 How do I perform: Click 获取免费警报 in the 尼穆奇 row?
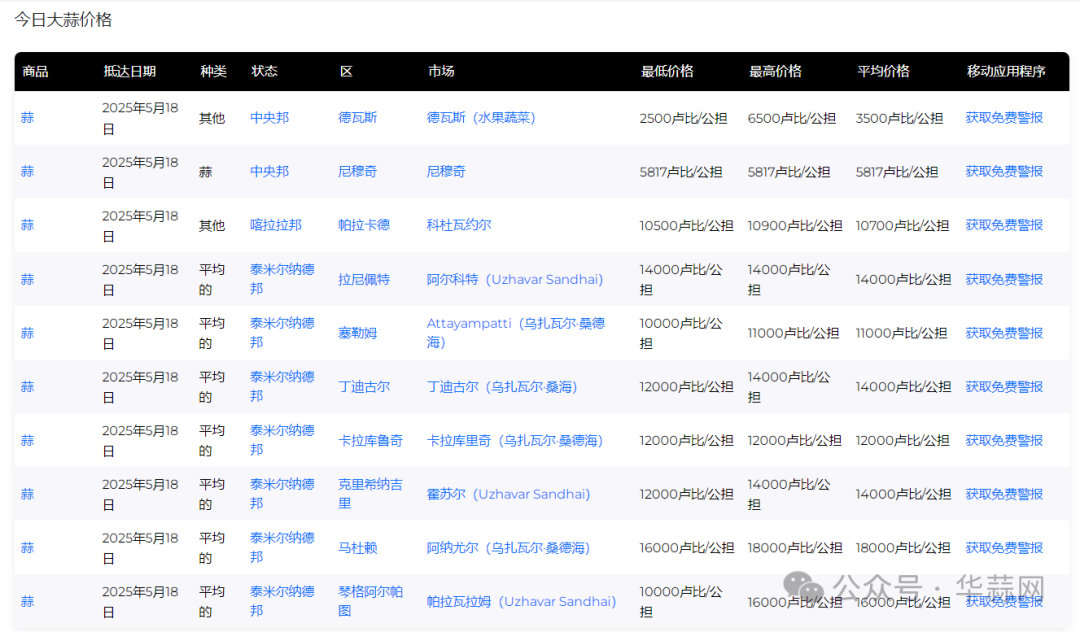click(1004, 171)
